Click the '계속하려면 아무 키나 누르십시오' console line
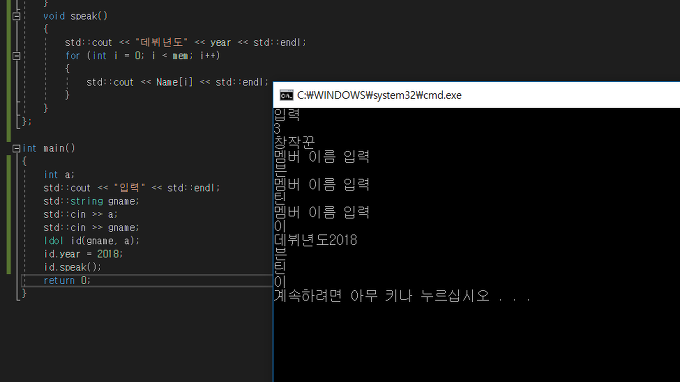This screenshot has width=680, height=382. point(402,296)
